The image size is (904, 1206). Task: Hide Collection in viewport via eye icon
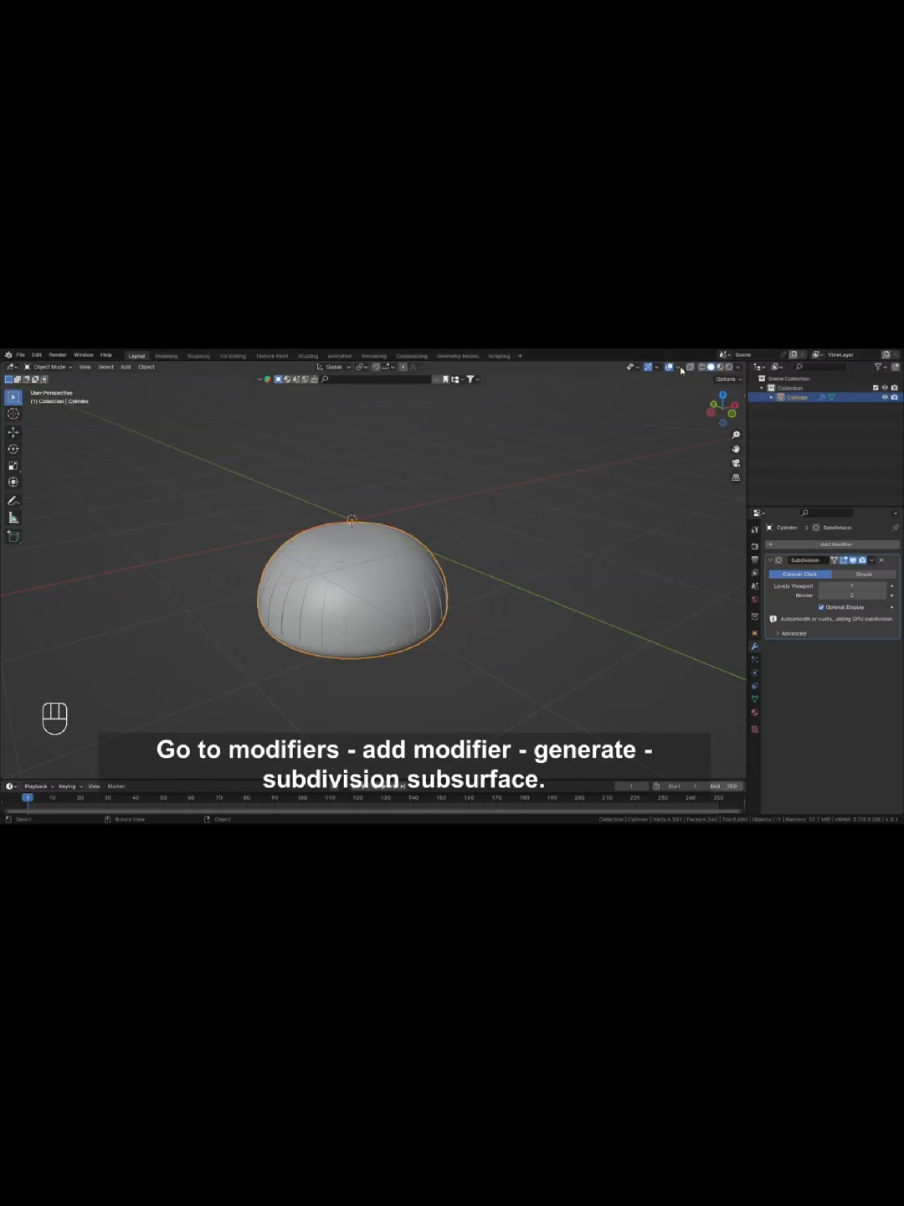pyautogui.click(x=885, y=388)
